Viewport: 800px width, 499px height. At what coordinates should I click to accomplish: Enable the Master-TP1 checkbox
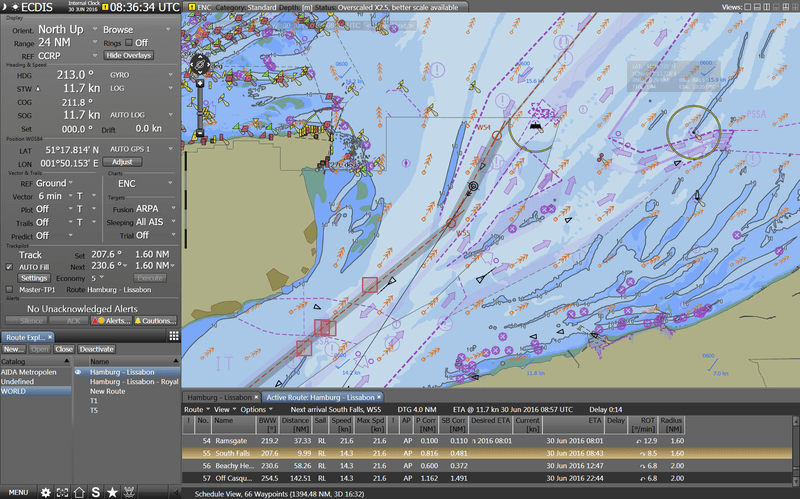(11, 289)
